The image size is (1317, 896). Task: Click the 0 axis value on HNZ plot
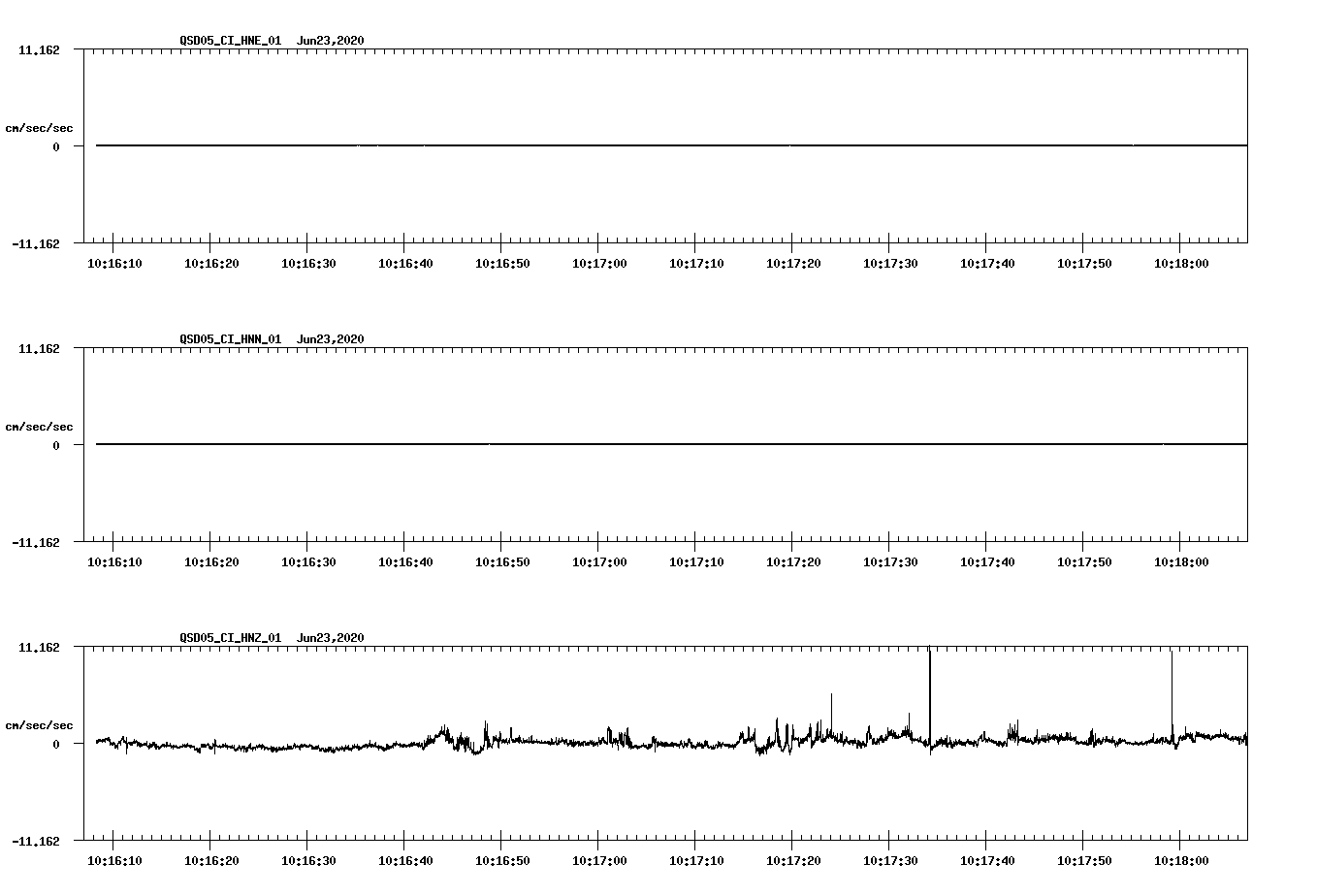tap(56, 744)
